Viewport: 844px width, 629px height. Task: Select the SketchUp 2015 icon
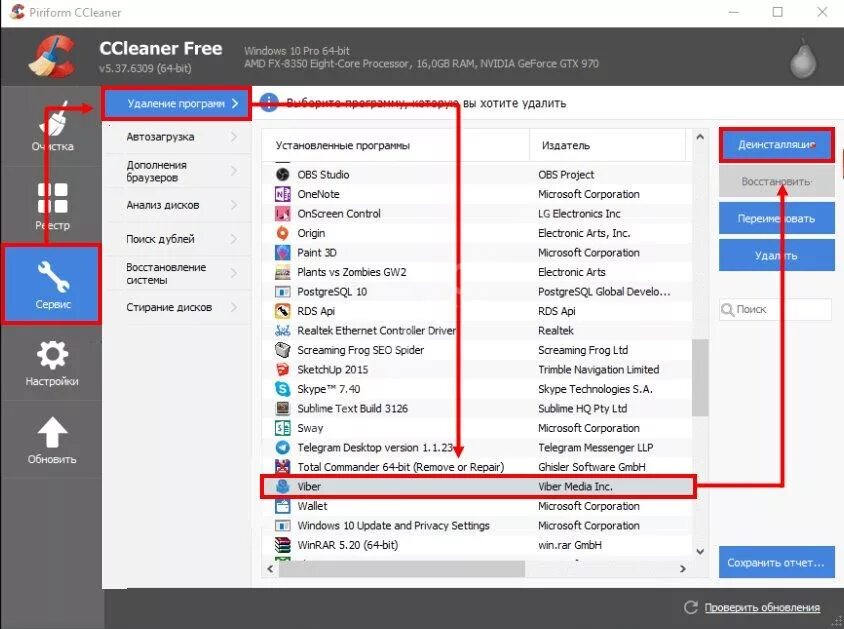(283, 370)
